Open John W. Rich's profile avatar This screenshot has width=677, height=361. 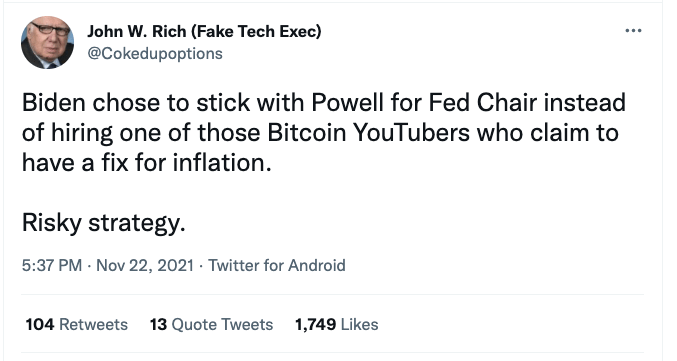[x=47, y=43]
